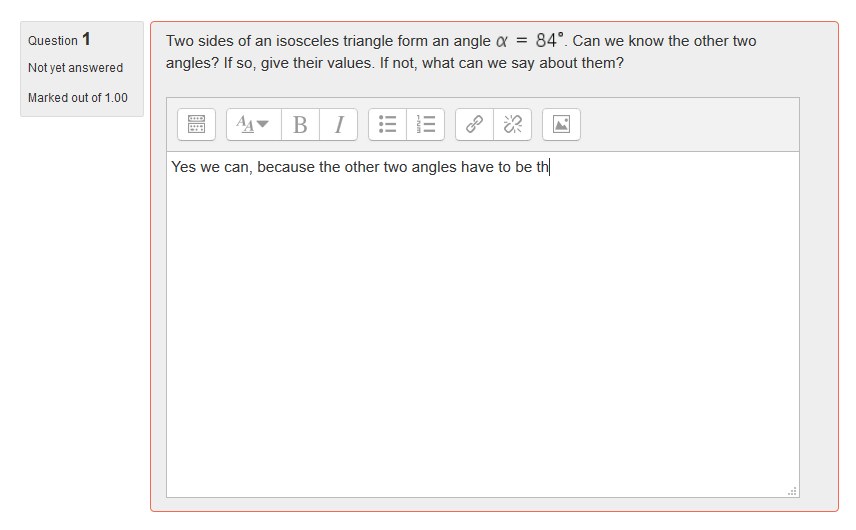Toggle italic formatting
The image size is (856, 530).
point(338,124)
